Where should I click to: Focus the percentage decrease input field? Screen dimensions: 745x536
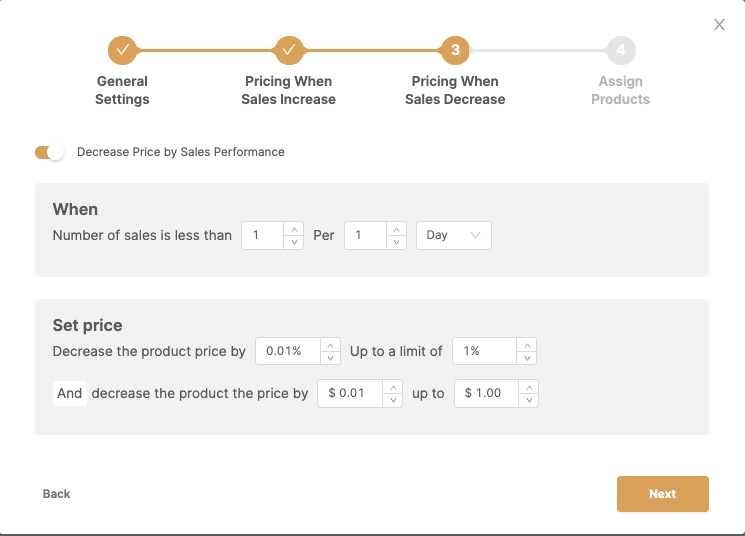click(x=288, y=351)
